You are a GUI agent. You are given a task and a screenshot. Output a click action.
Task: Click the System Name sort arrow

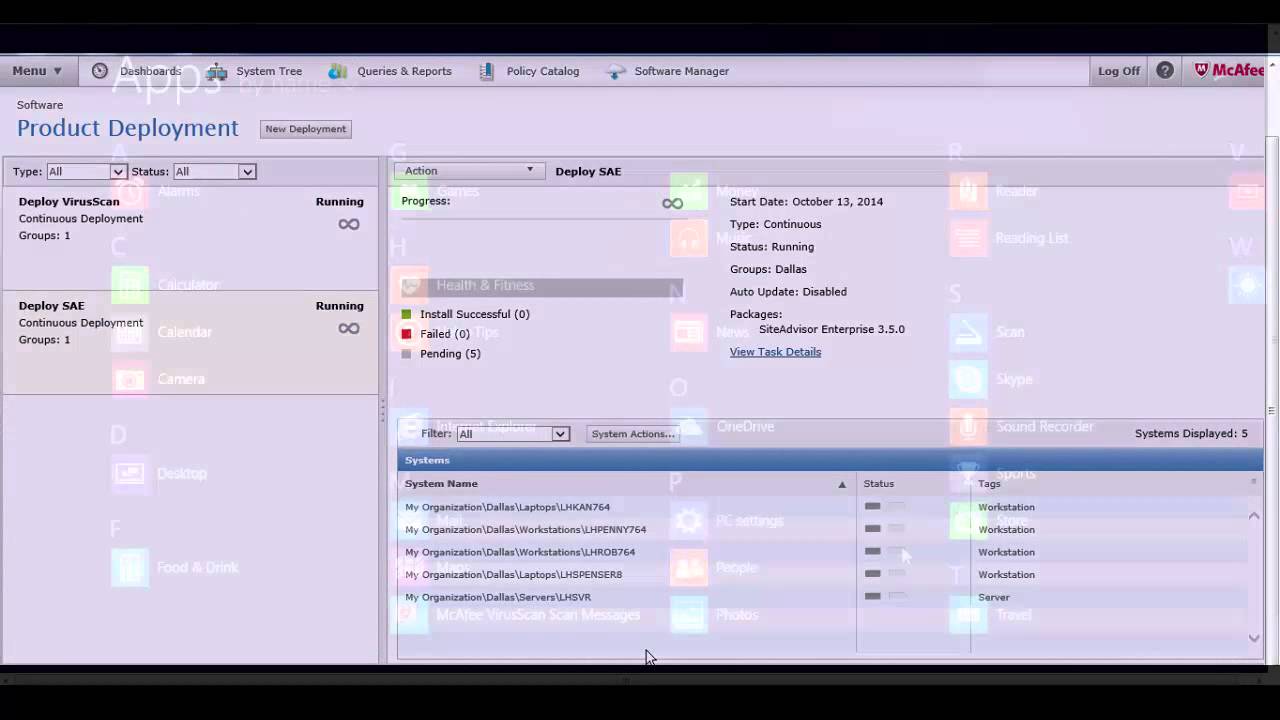(842, 484)
